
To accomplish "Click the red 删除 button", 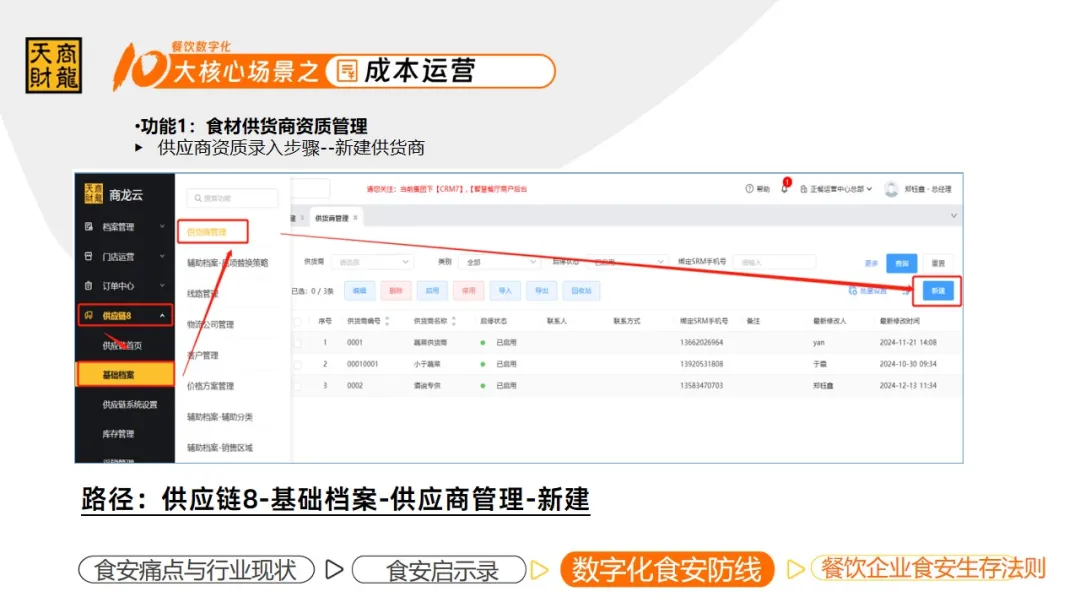I will (x=396, y=291).
